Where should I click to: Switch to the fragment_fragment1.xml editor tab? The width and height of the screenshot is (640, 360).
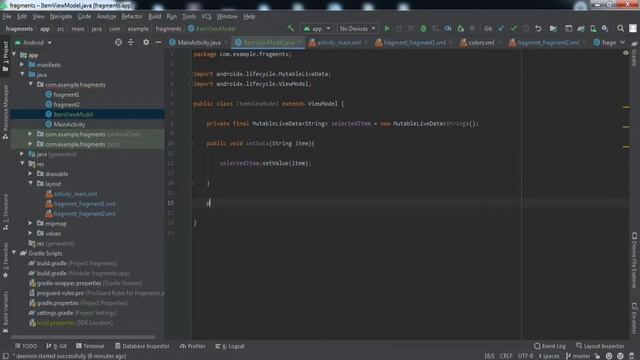click(x=414, y=42)
